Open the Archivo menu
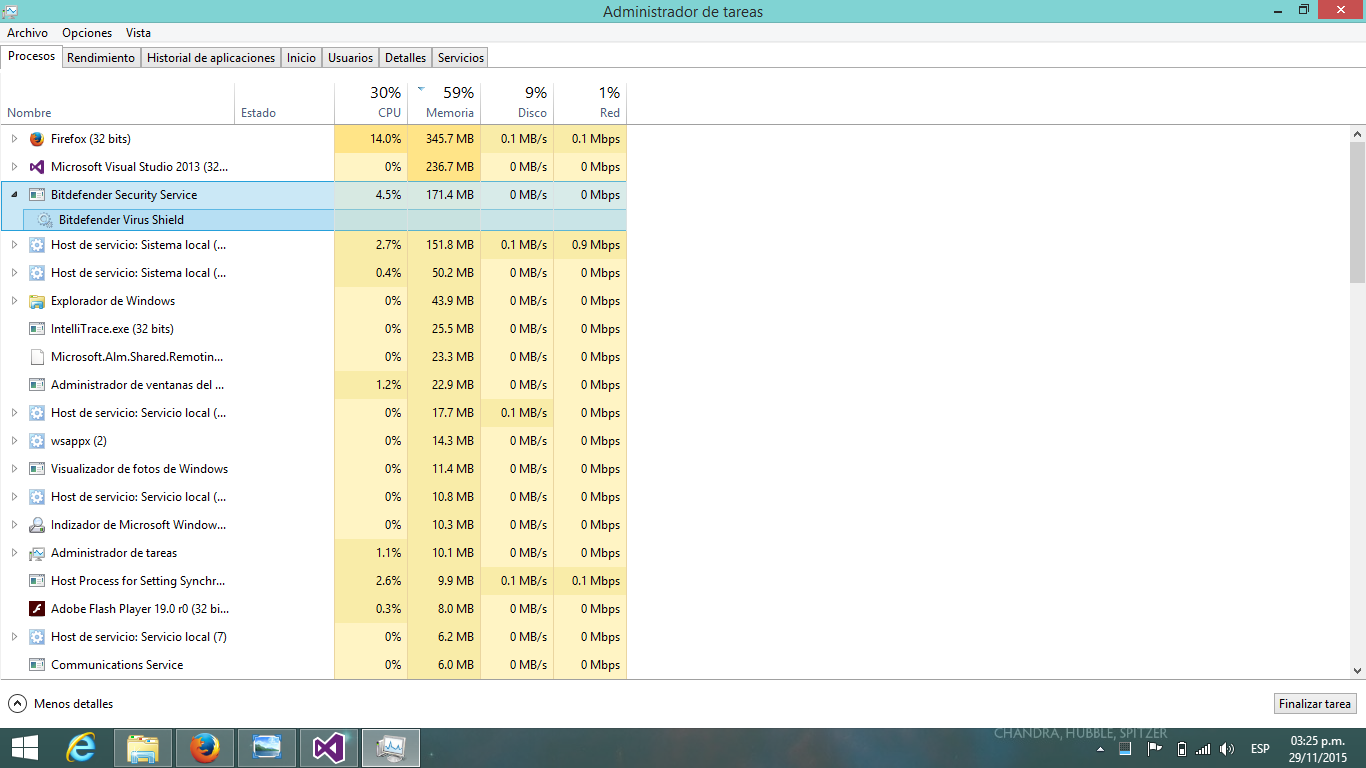 [27, 33]
